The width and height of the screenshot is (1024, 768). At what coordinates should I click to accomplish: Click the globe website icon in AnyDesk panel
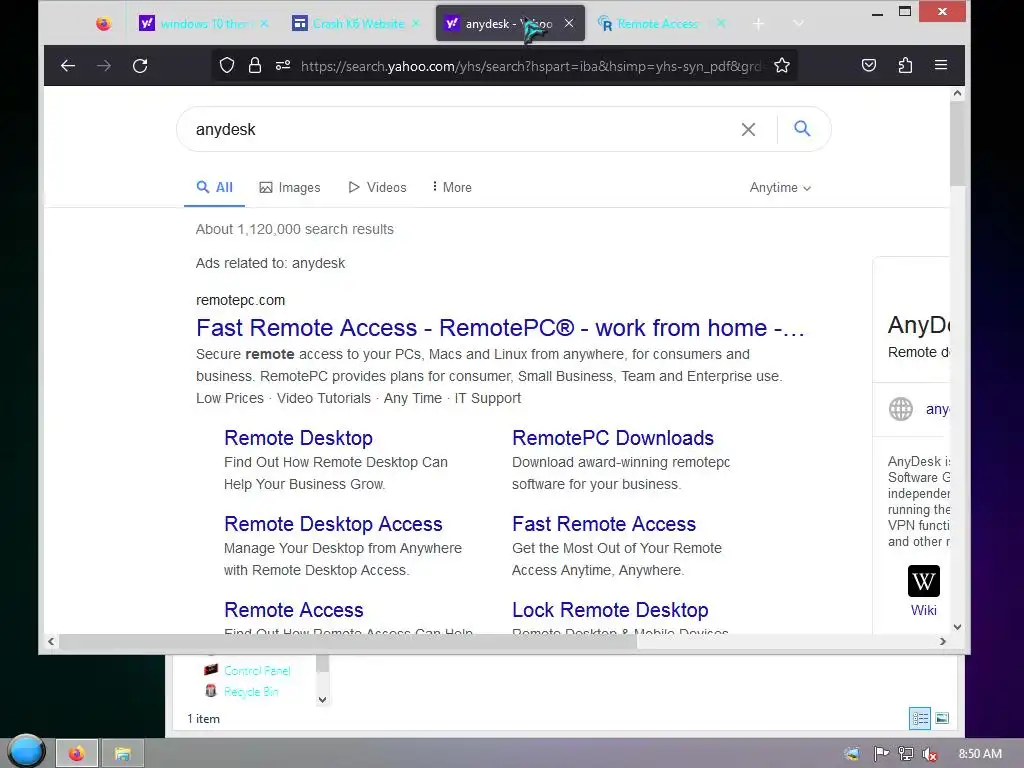click(x=901, y=409)
